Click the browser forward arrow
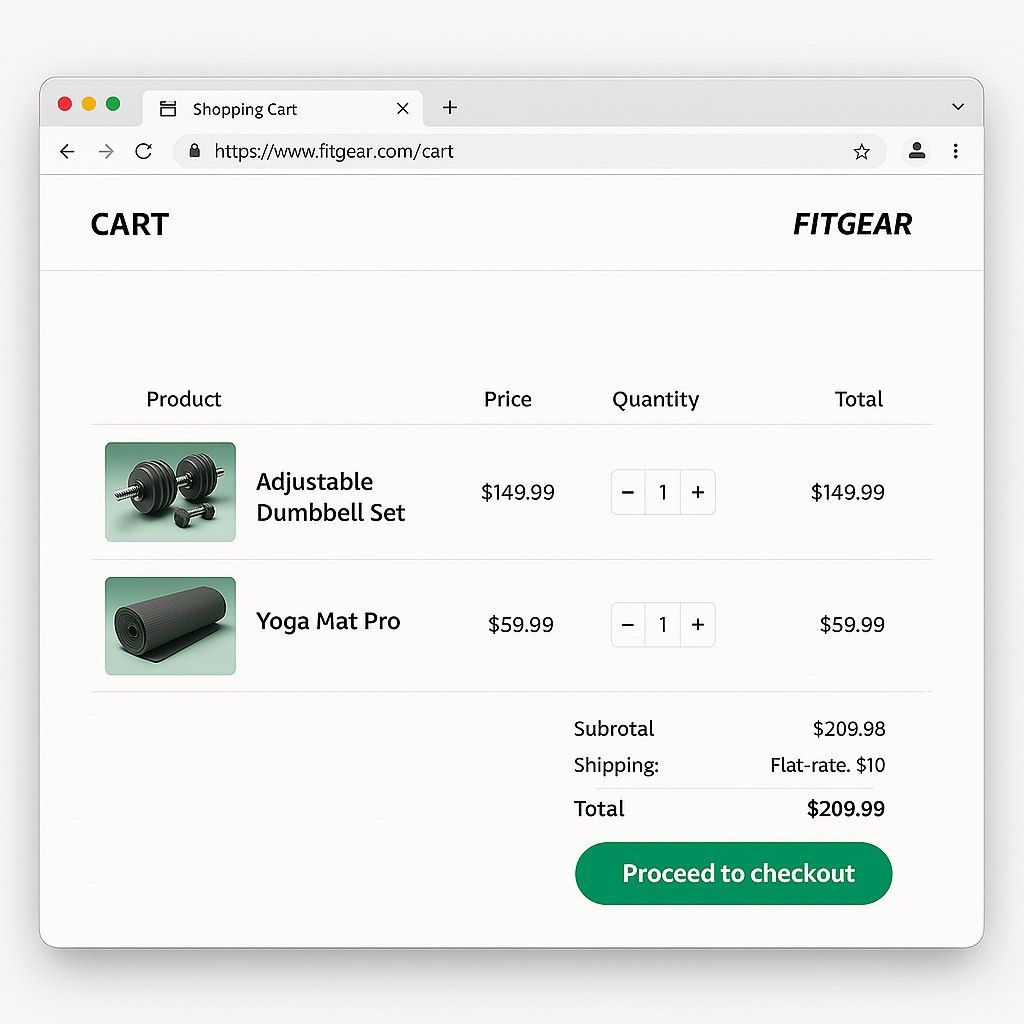The height and width of the screenshot is (1024, 1024). pos(105,152)
